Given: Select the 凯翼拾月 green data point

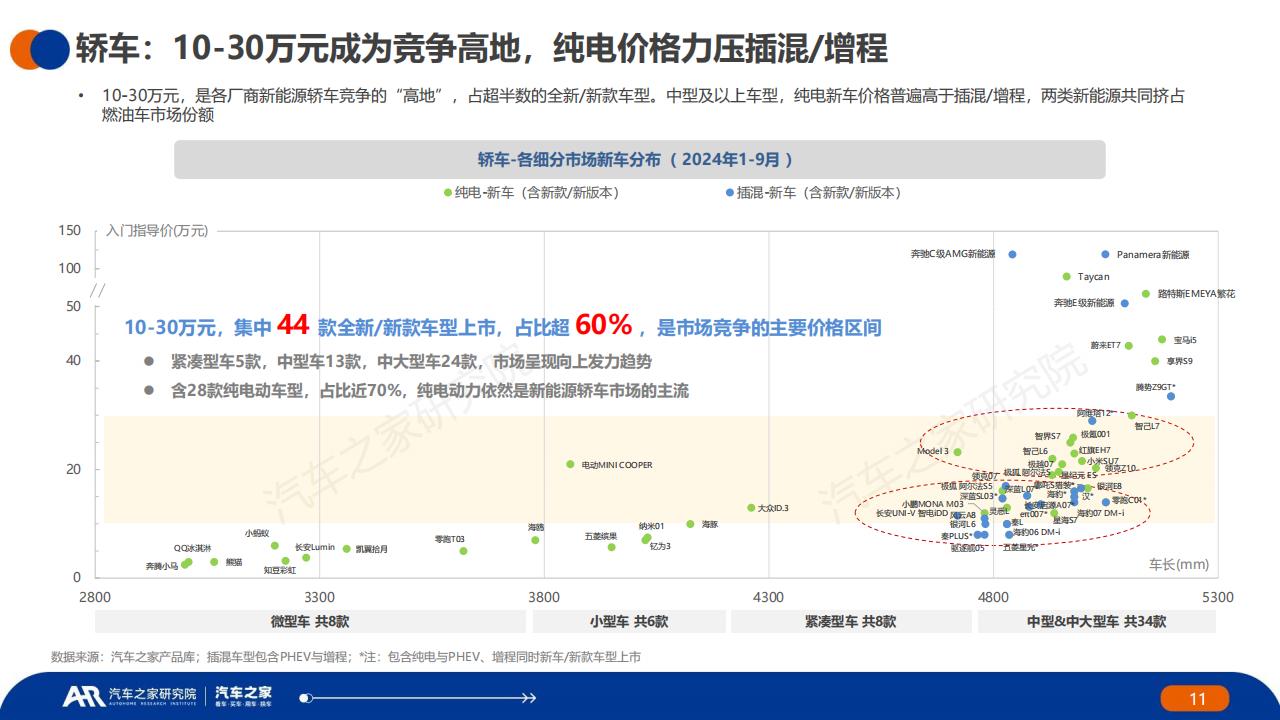Looking at the screenshot, I should click(346, 549).
